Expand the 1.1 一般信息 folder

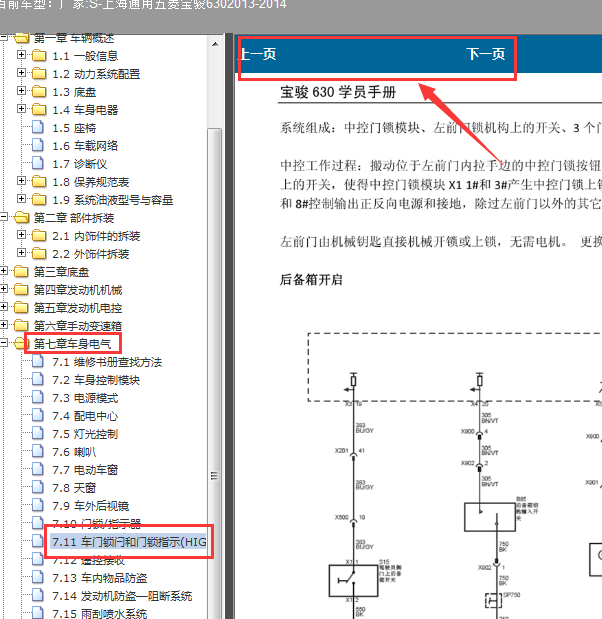click(22, 55)
